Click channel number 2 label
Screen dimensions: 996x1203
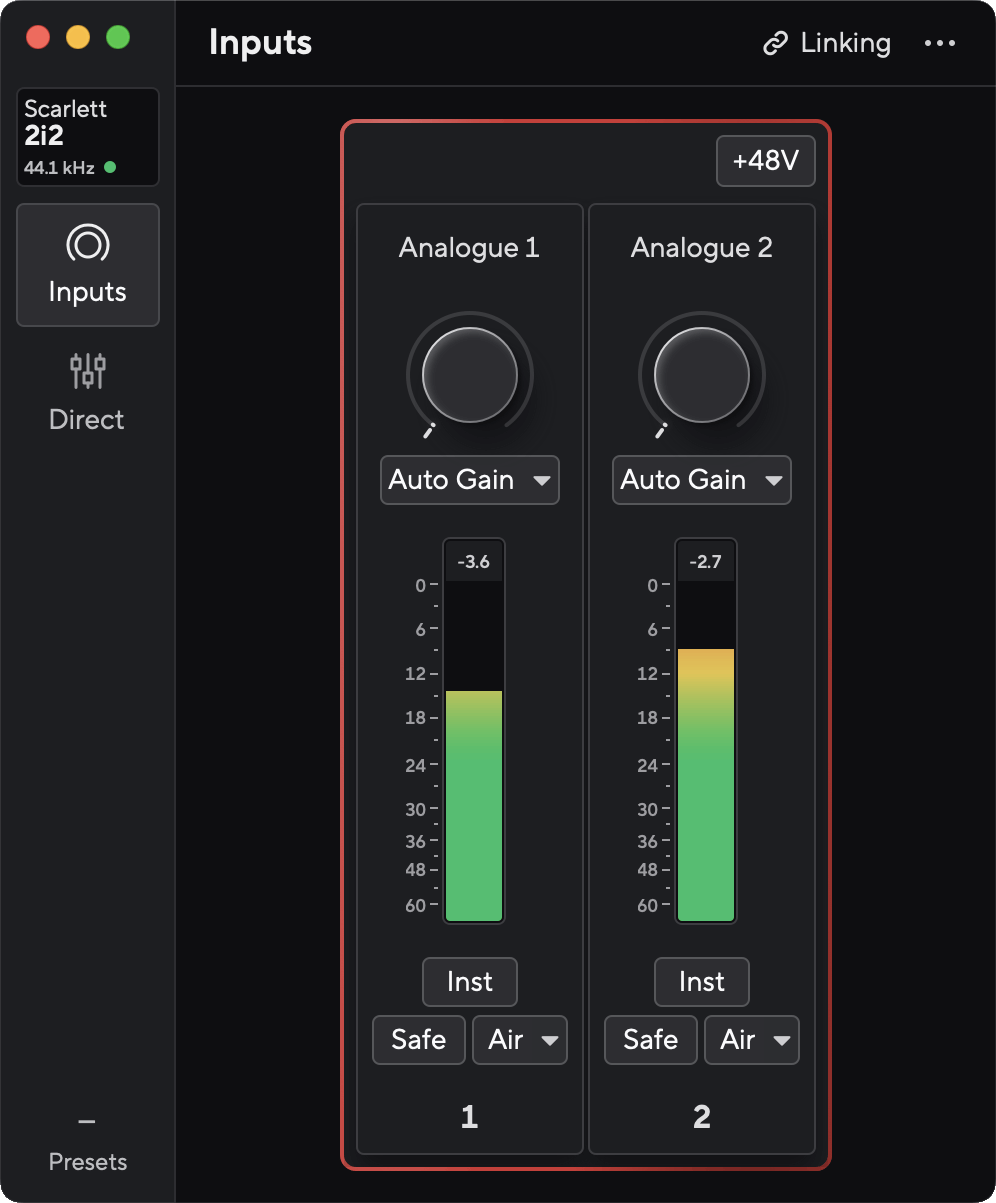[x=702, y=1117]
